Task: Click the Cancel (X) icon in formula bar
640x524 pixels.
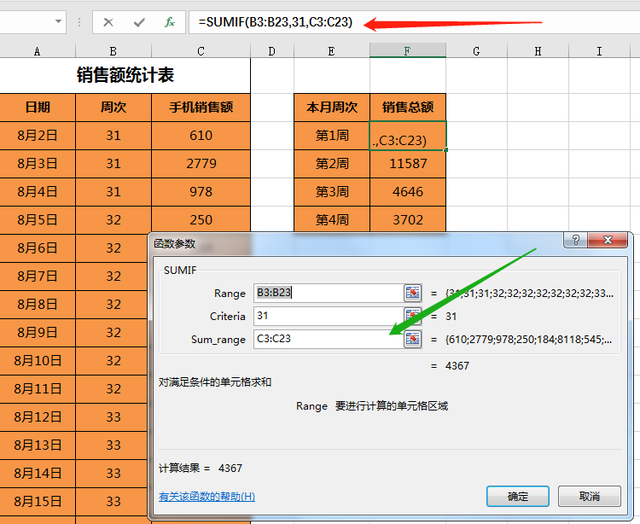Action: [108, 22]
